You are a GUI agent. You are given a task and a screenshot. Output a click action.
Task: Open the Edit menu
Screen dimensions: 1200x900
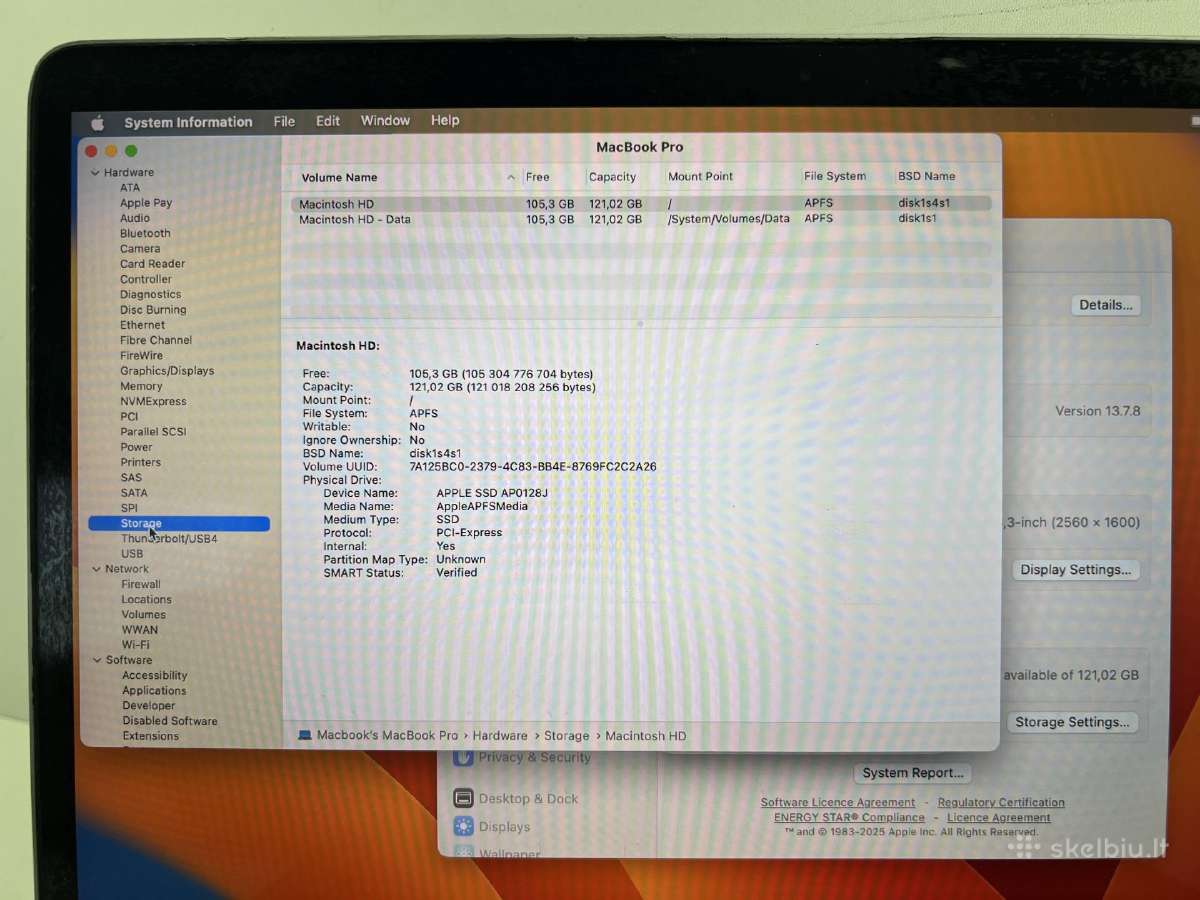pos(328,121)
